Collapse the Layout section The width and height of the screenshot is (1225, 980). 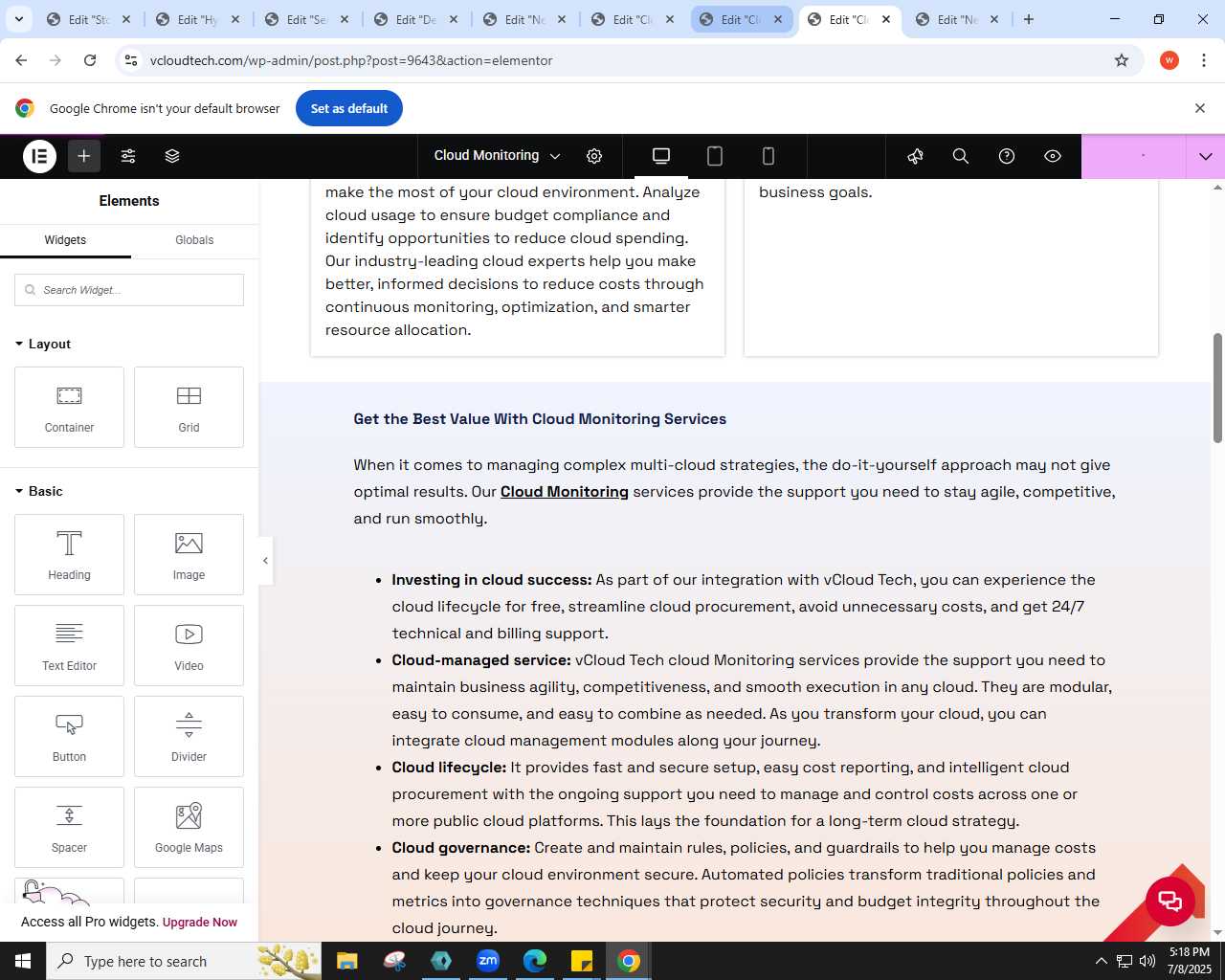click(43, 344)
